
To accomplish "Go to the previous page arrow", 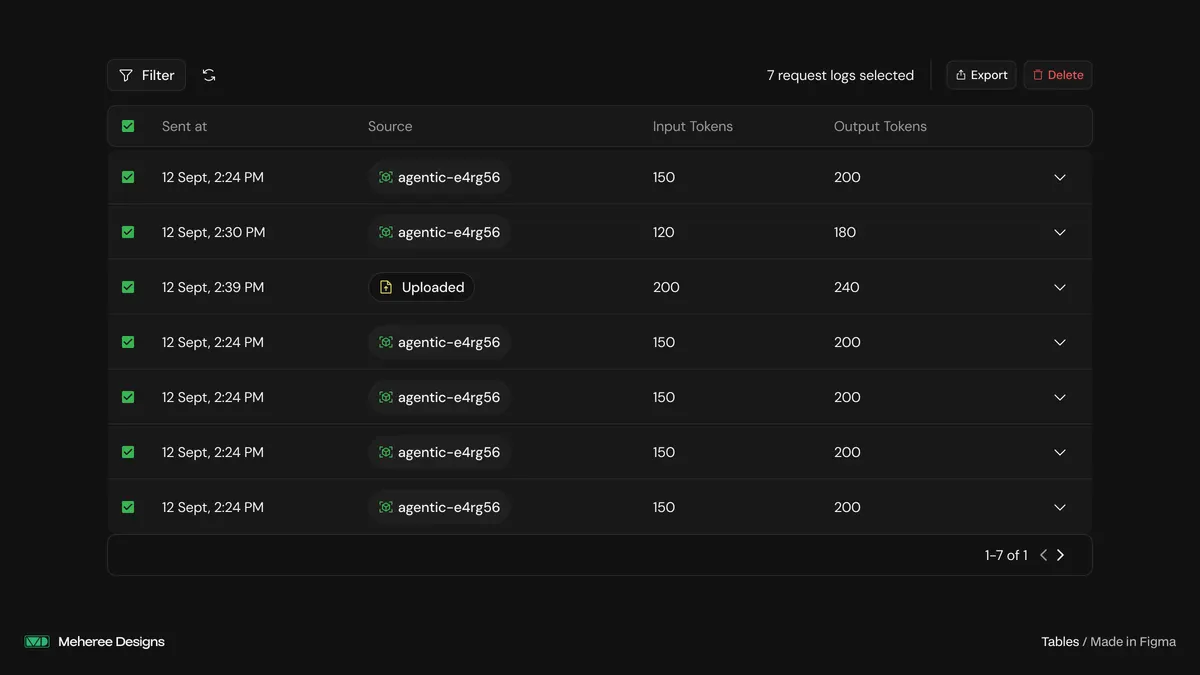I will [x=1043, y=555].
